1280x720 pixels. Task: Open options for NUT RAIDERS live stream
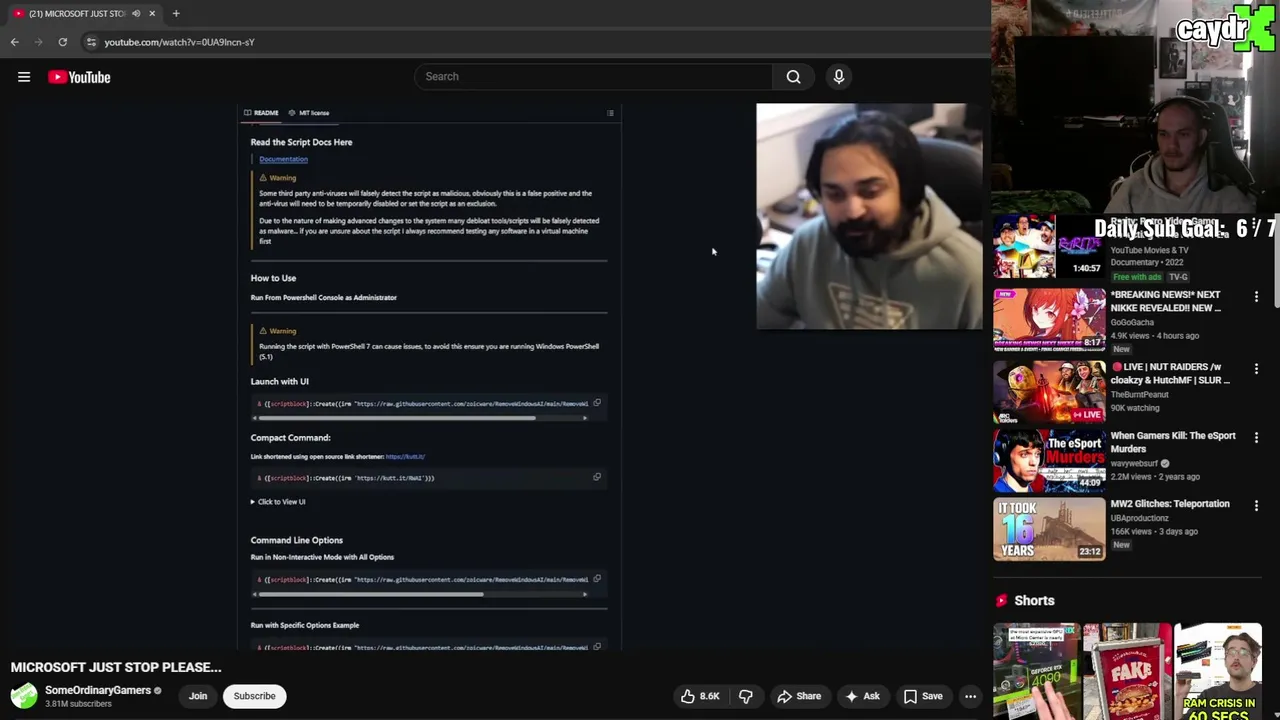(1256, 369)
